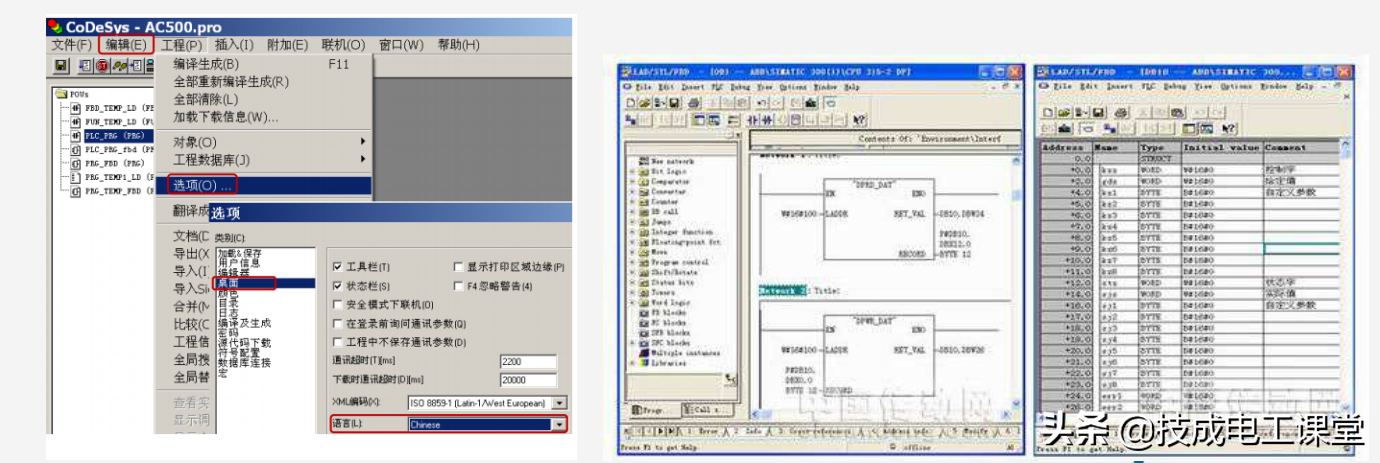Enable 在登录前询问通讯参数(Q) checkbox
Screen dimensions: 1380x463
coord(337,324)
